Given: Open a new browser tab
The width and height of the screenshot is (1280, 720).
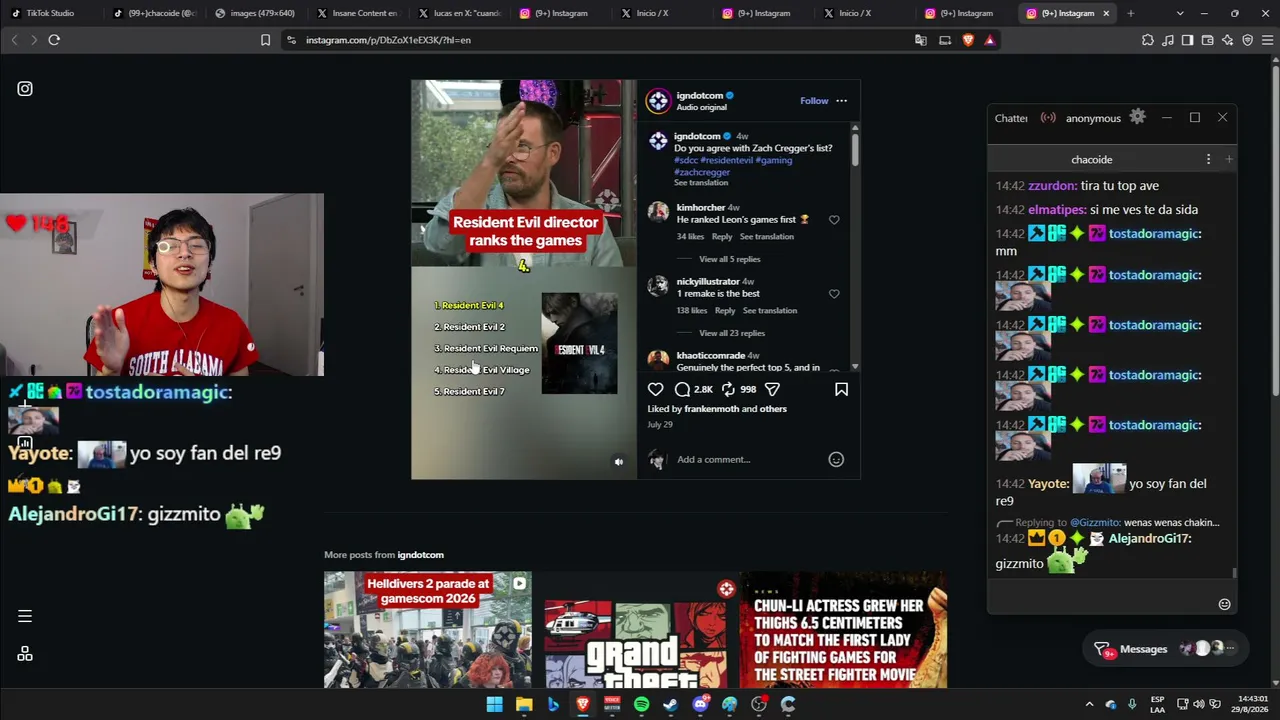Looking at the screenshot, I should tap(1130, 13).
